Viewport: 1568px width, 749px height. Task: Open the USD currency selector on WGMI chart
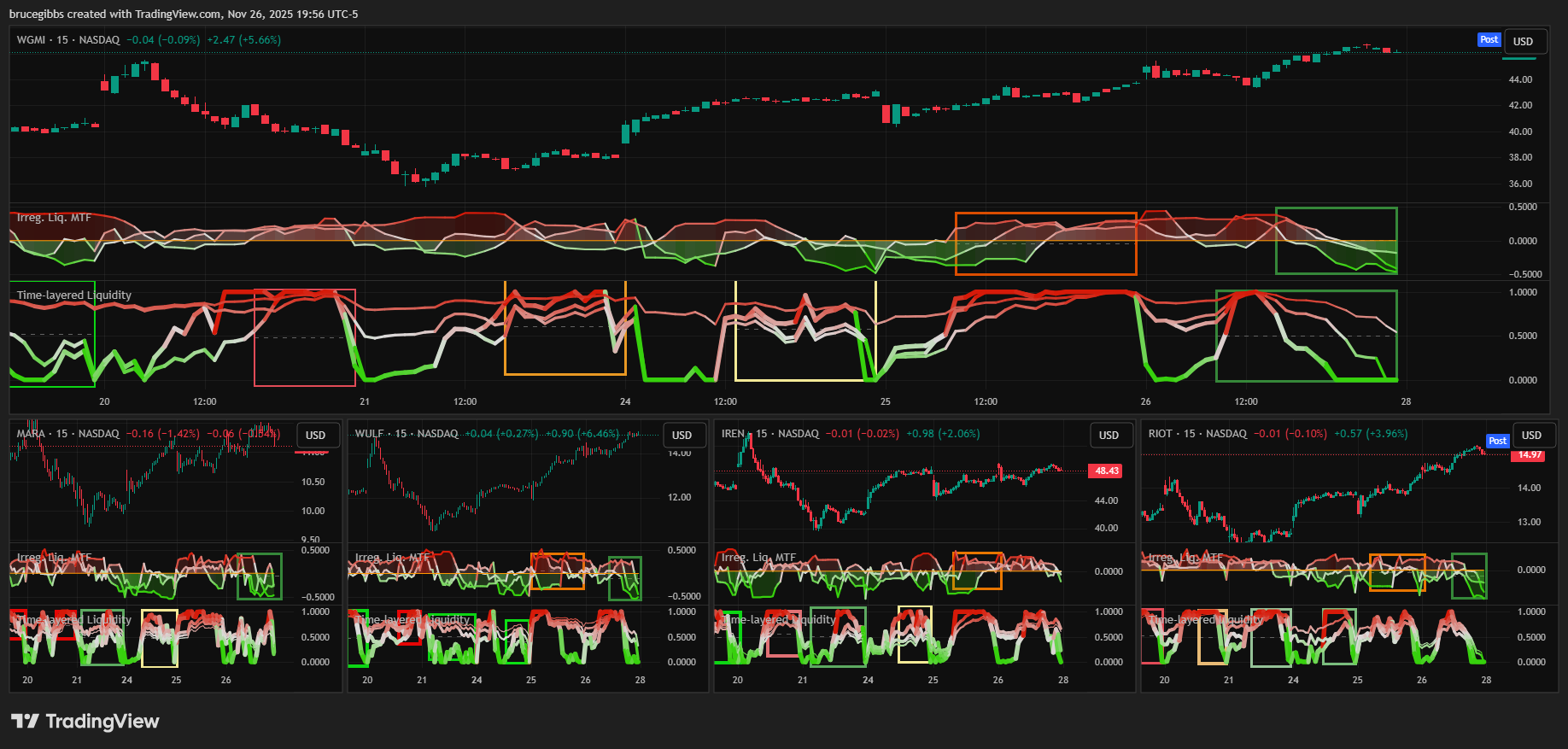click(1523, 41)
